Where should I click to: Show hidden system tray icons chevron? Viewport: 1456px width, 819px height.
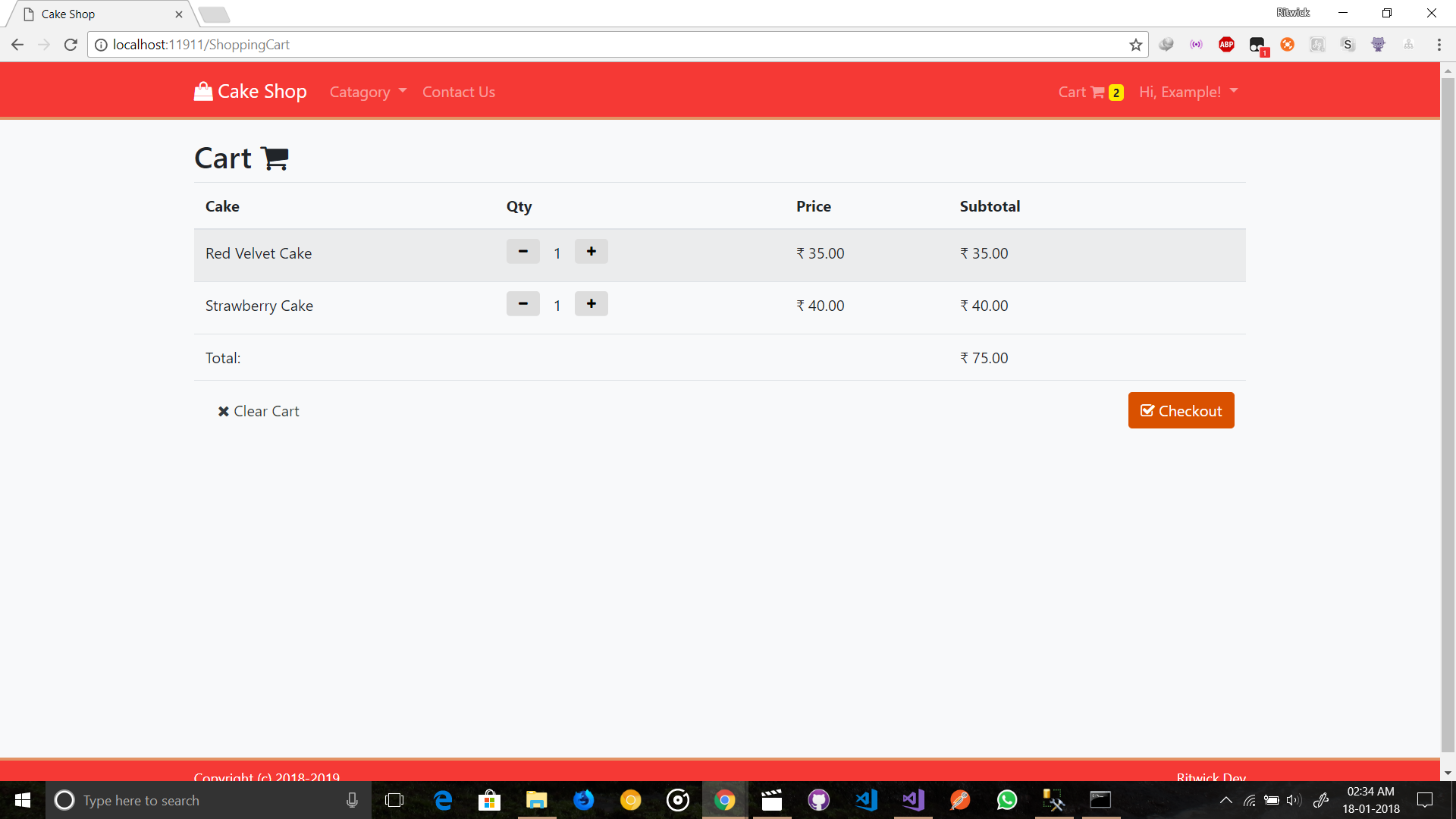[1225, 800]
